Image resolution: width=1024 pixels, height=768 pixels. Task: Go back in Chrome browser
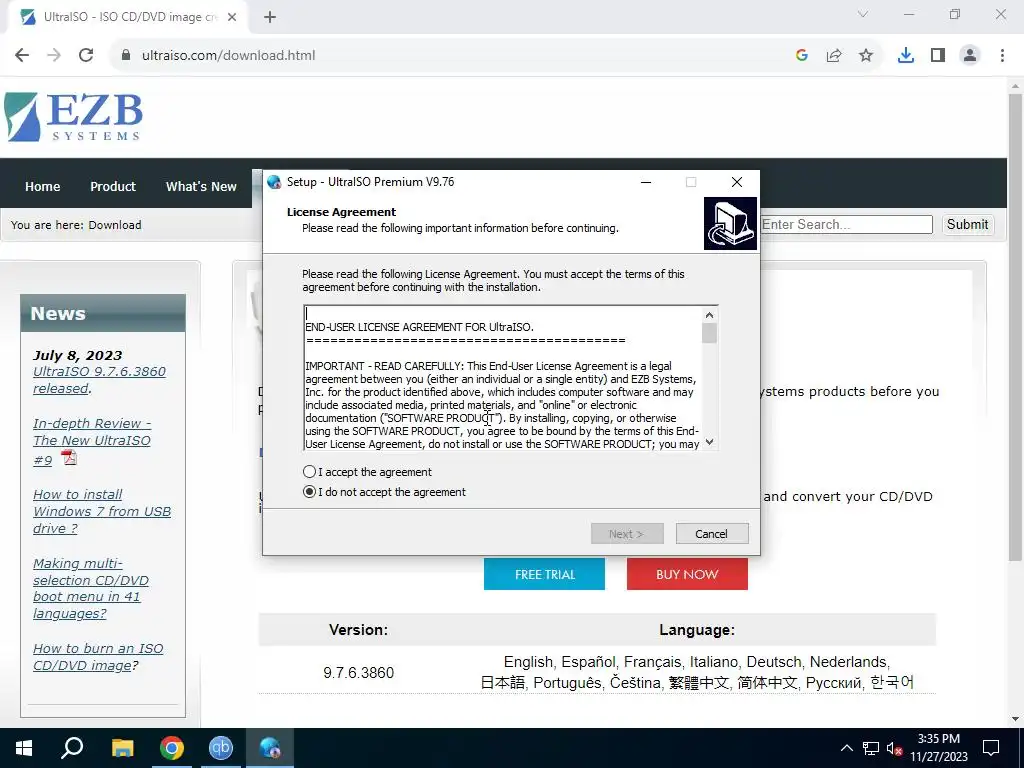tap(22, 55)
